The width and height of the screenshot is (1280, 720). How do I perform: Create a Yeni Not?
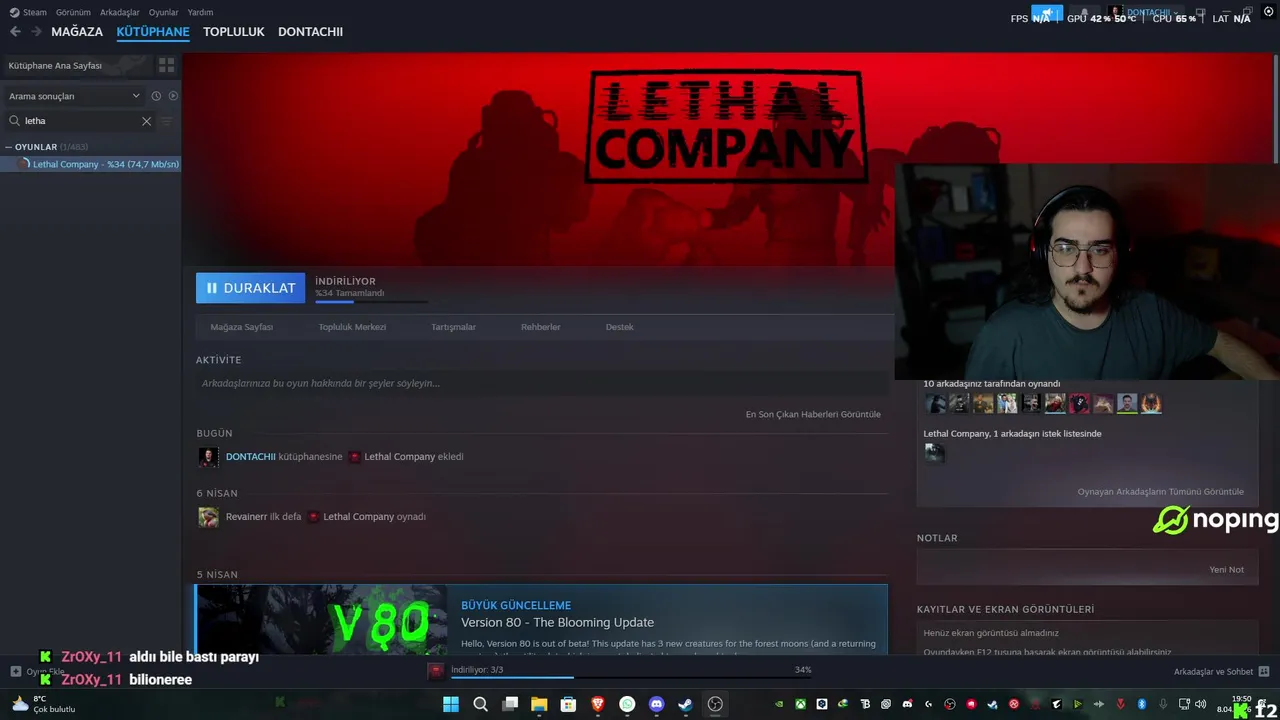1226,570
